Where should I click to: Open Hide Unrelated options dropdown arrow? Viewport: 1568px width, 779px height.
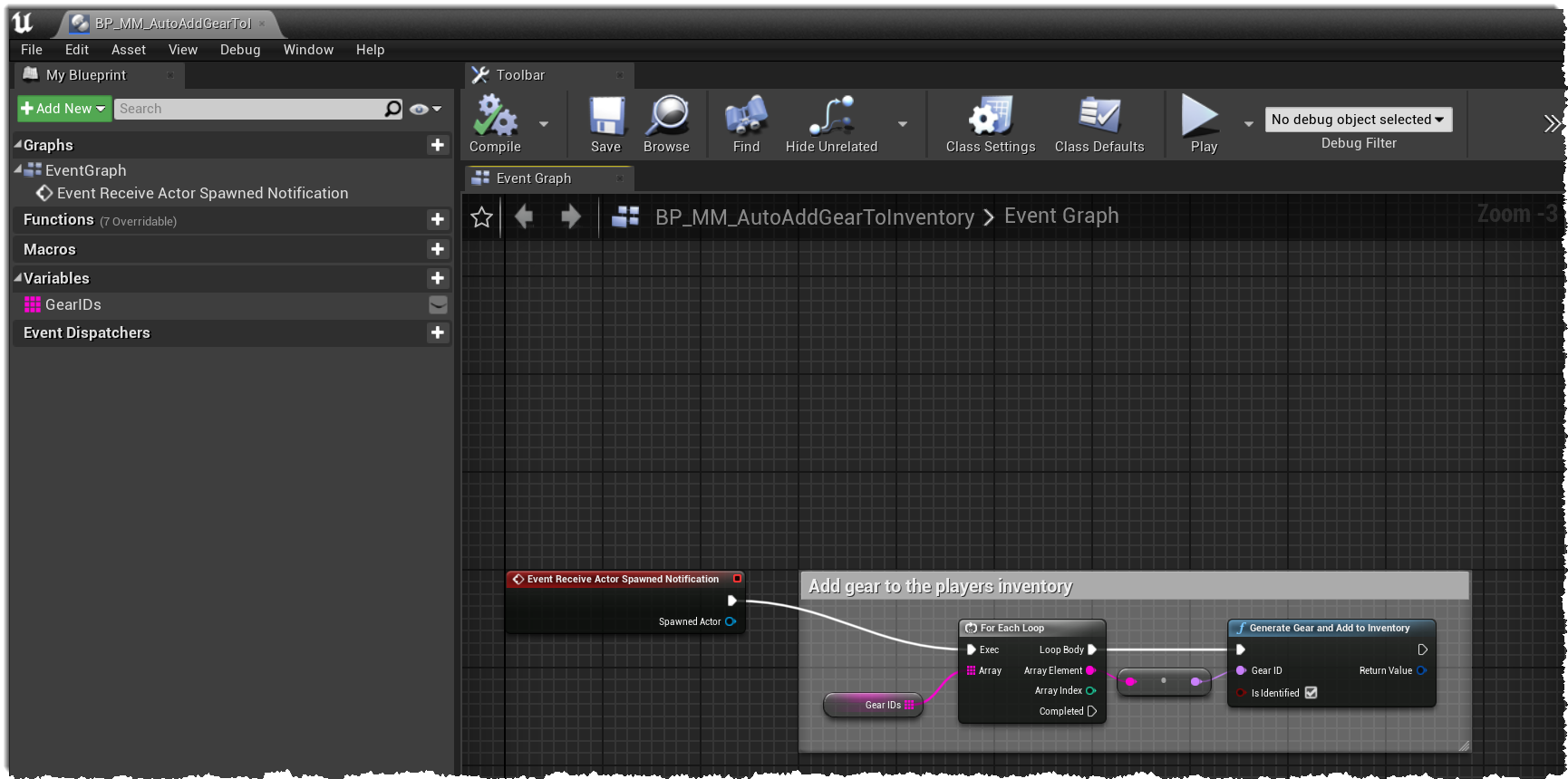(x=903, y=124)
